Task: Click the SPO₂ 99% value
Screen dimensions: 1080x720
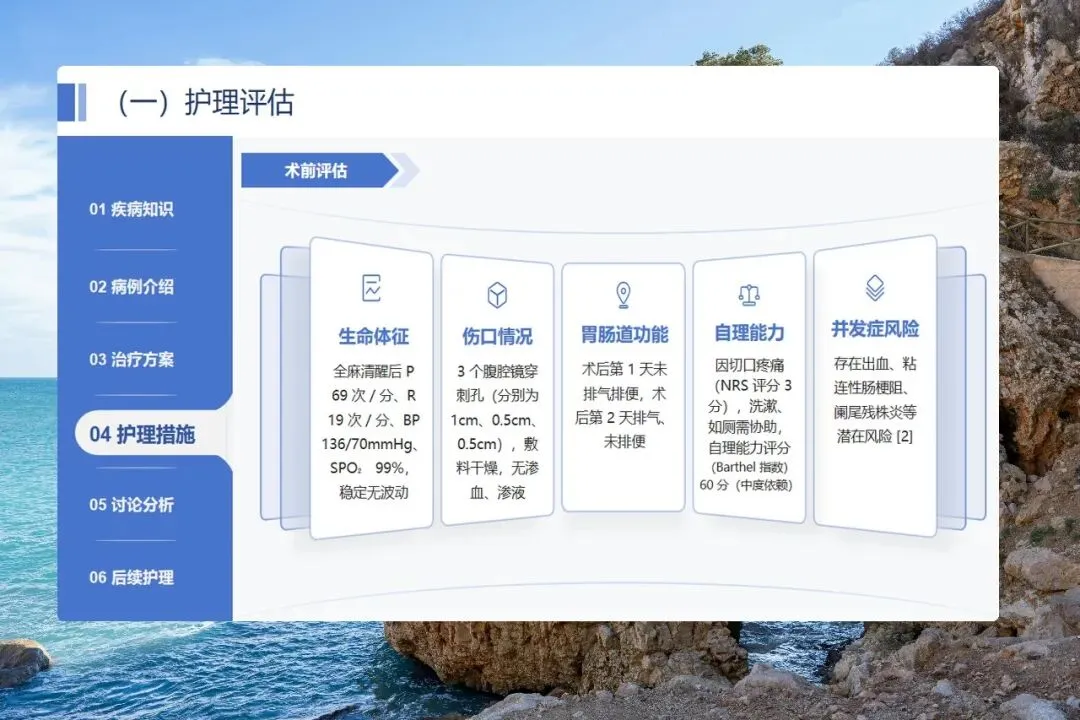Action: [369, 469]
